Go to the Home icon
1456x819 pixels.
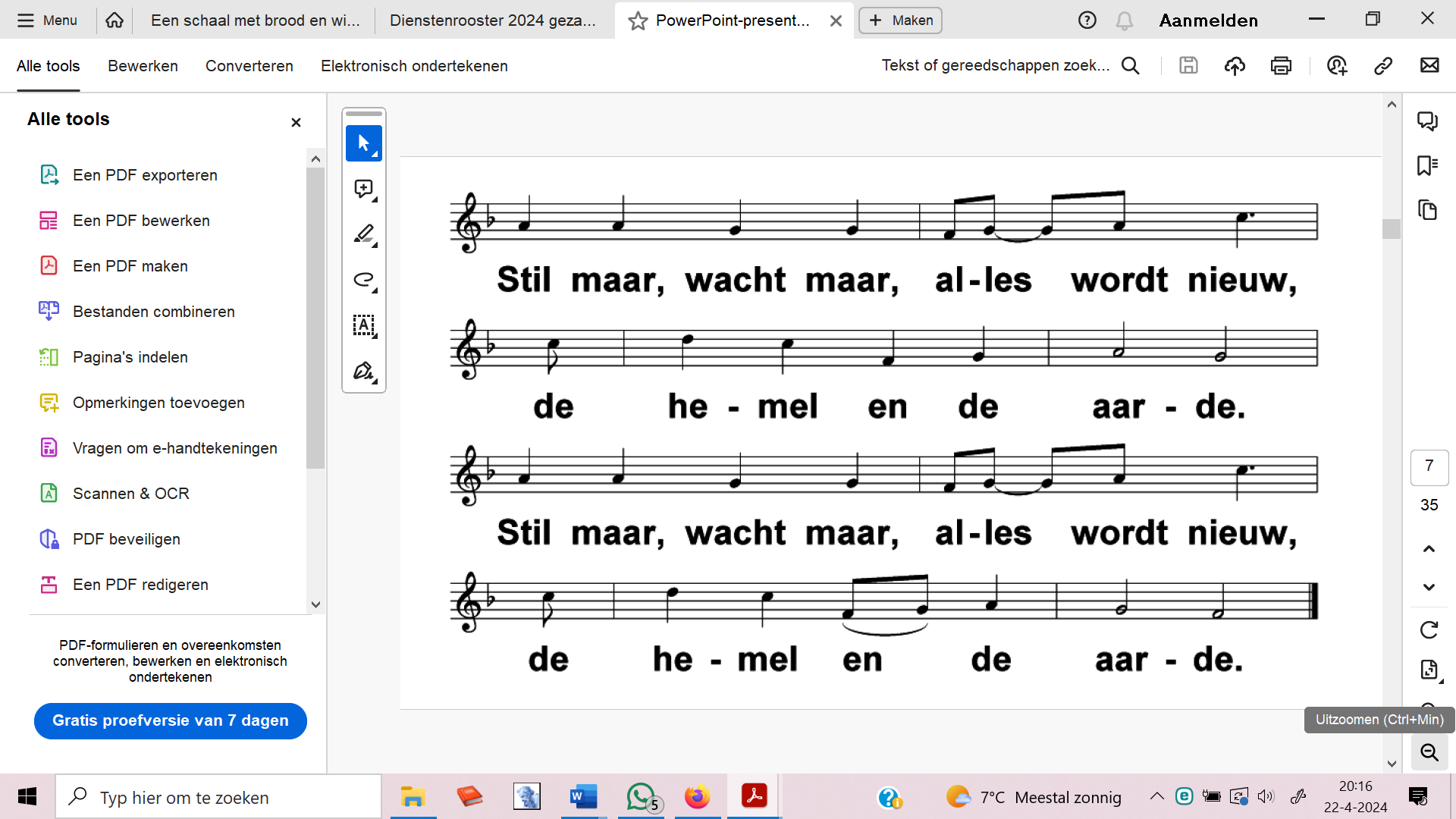(115, 20)
